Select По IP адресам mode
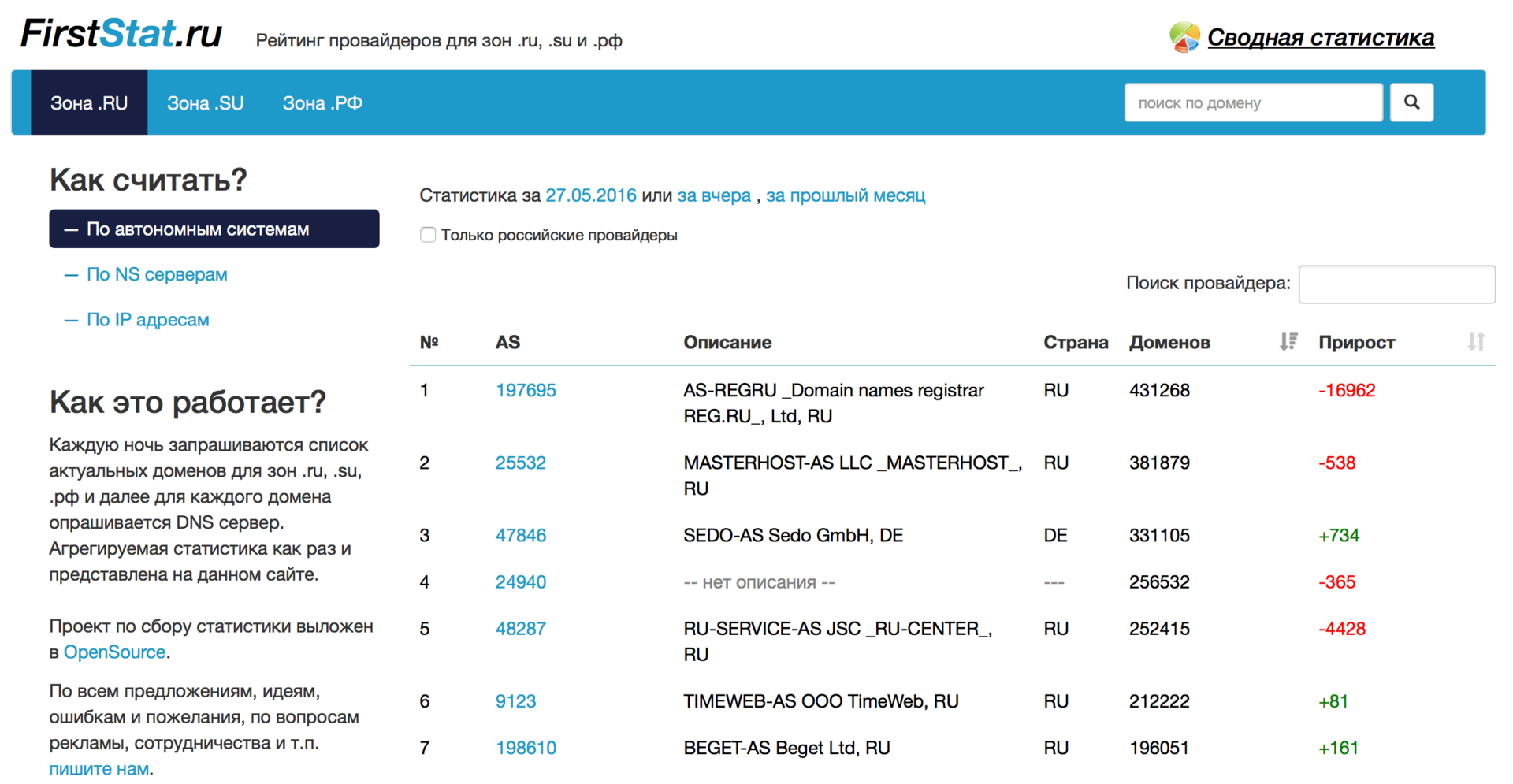This screenshot has width=1513, height=784. tap(147, 319)
